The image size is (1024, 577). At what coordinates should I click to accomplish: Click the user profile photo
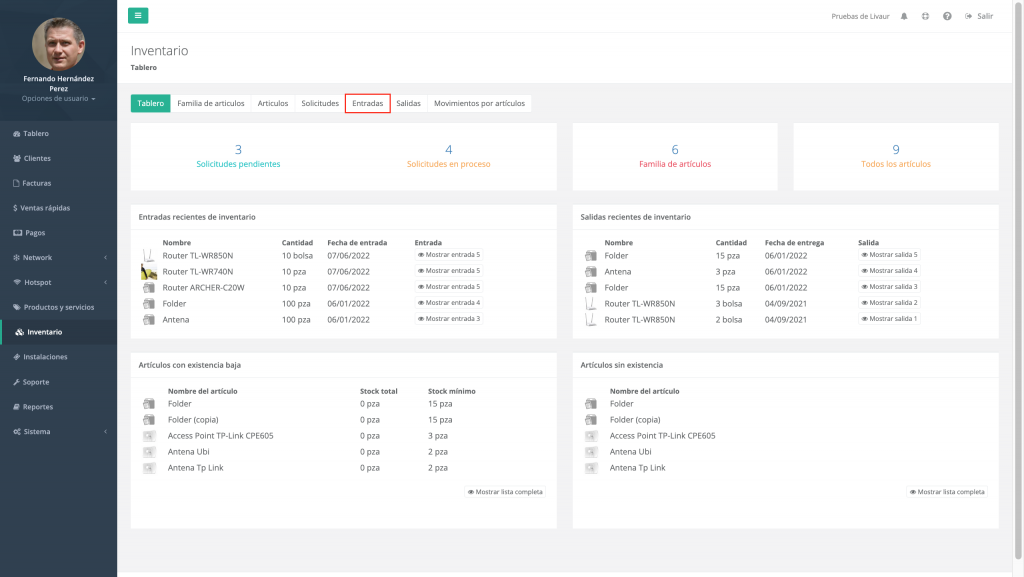click(x=59, y=44)
